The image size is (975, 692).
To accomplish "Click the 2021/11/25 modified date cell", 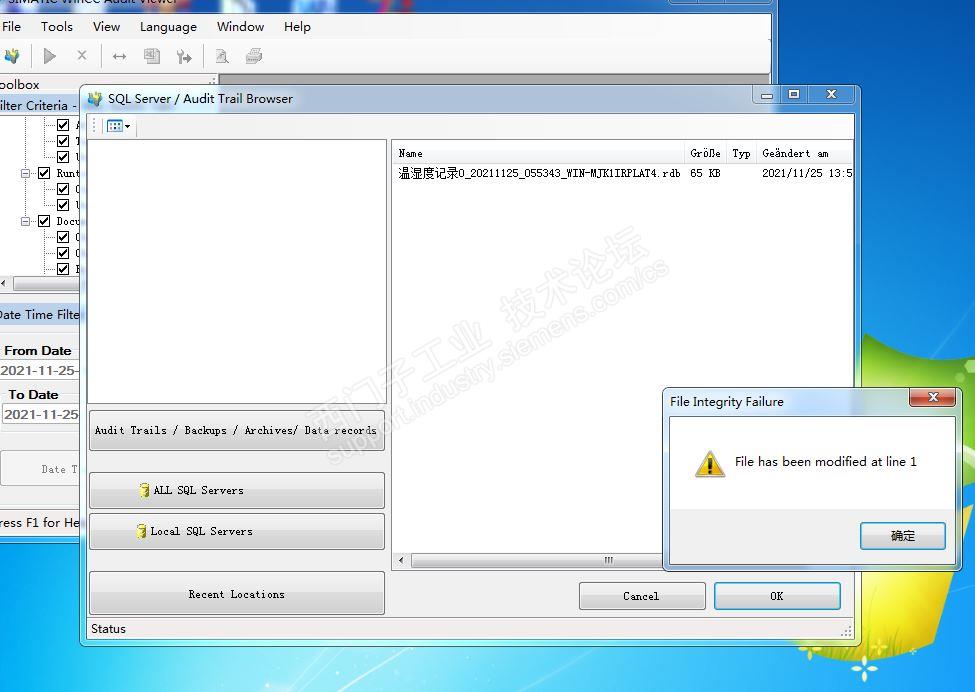I will click(806, 173).
